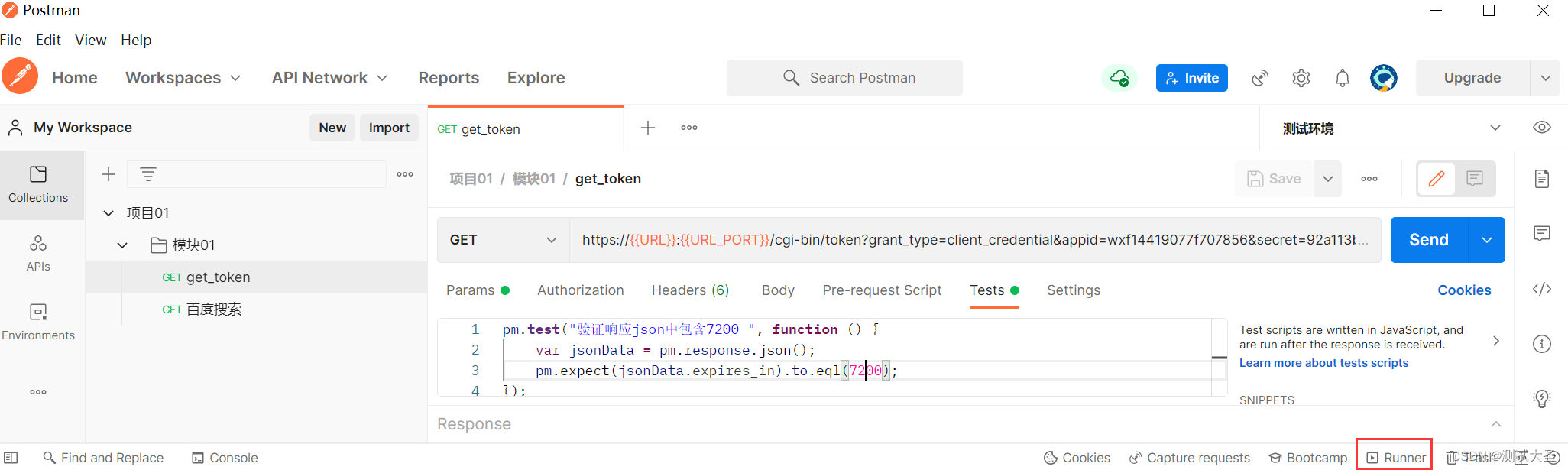Switch to the Headers (6) tab
The image size is (1568, 470).
point(691,290)
